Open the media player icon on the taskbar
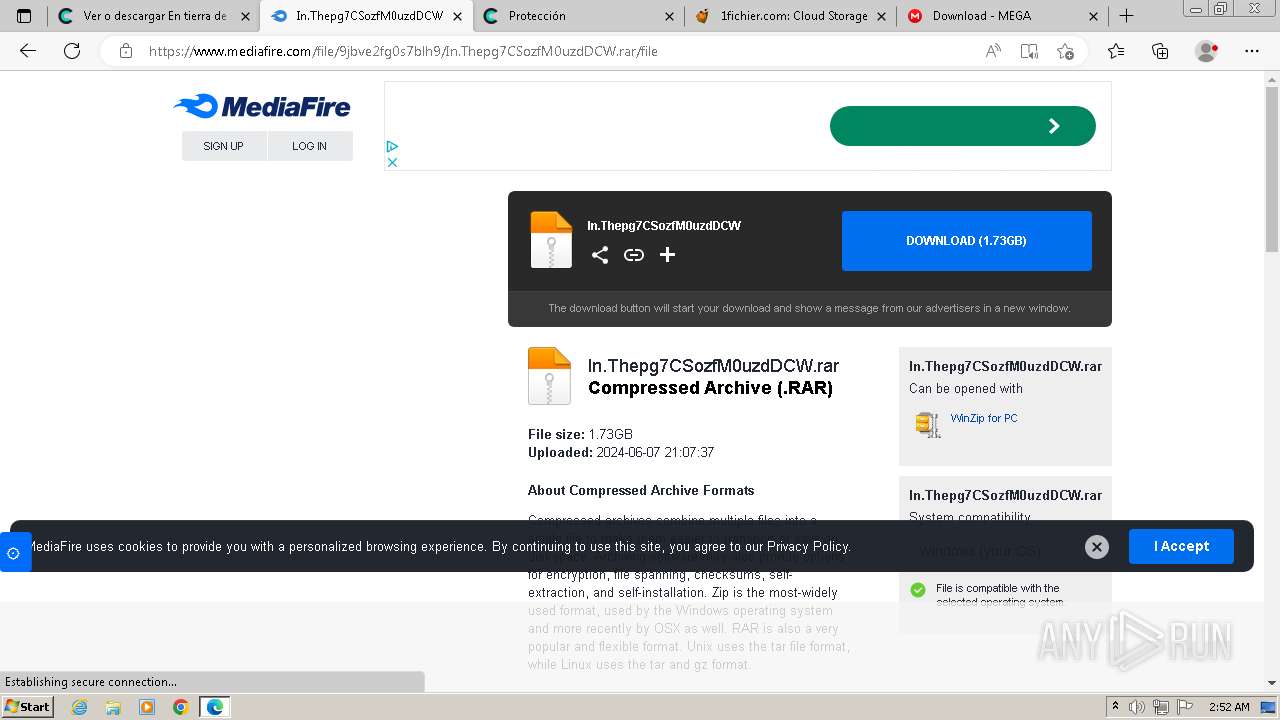This screenshot has height=720, width=1280. (x=147, y=707)
